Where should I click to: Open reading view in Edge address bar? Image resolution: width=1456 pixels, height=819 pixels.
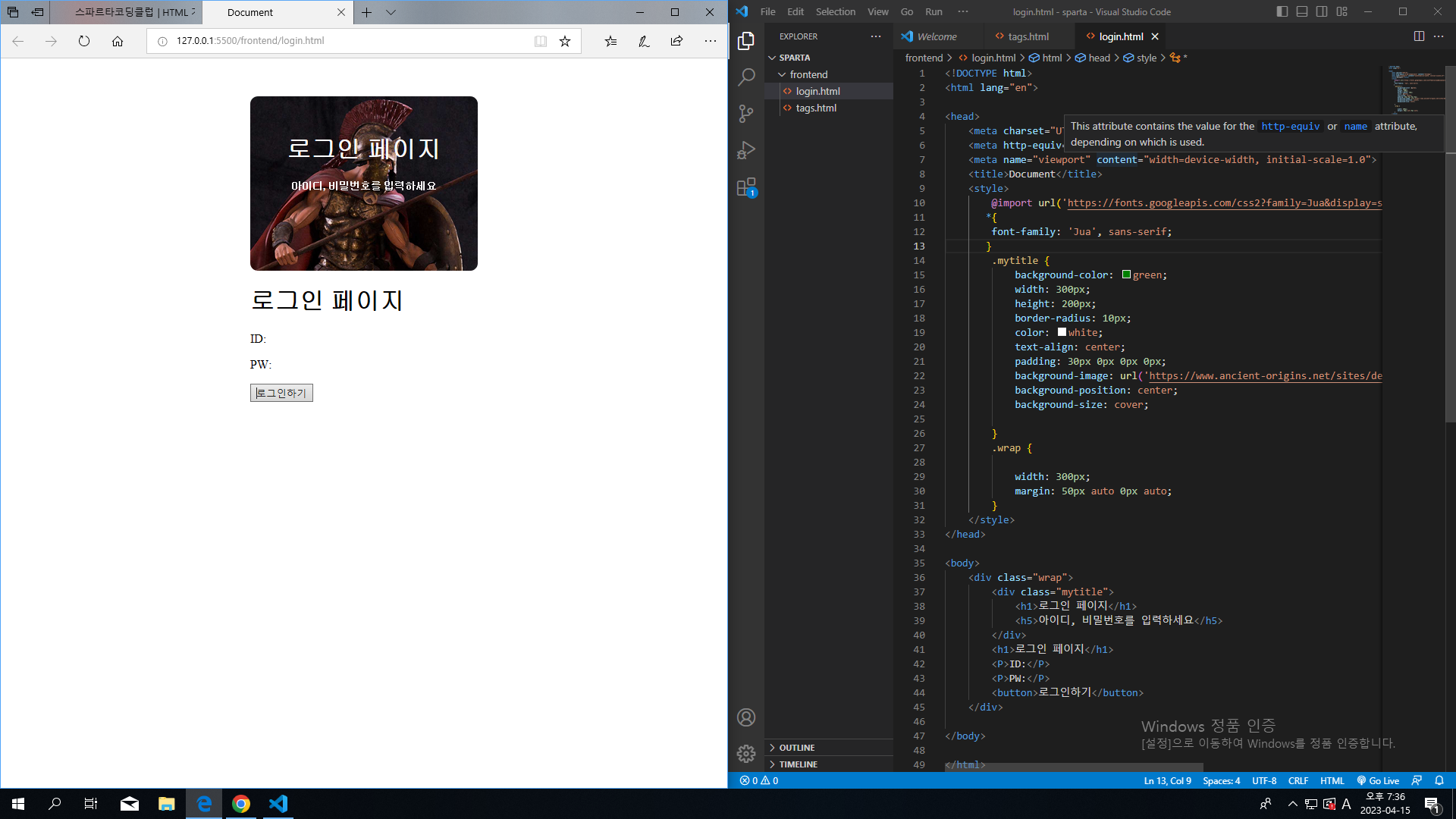coord(541,41)
